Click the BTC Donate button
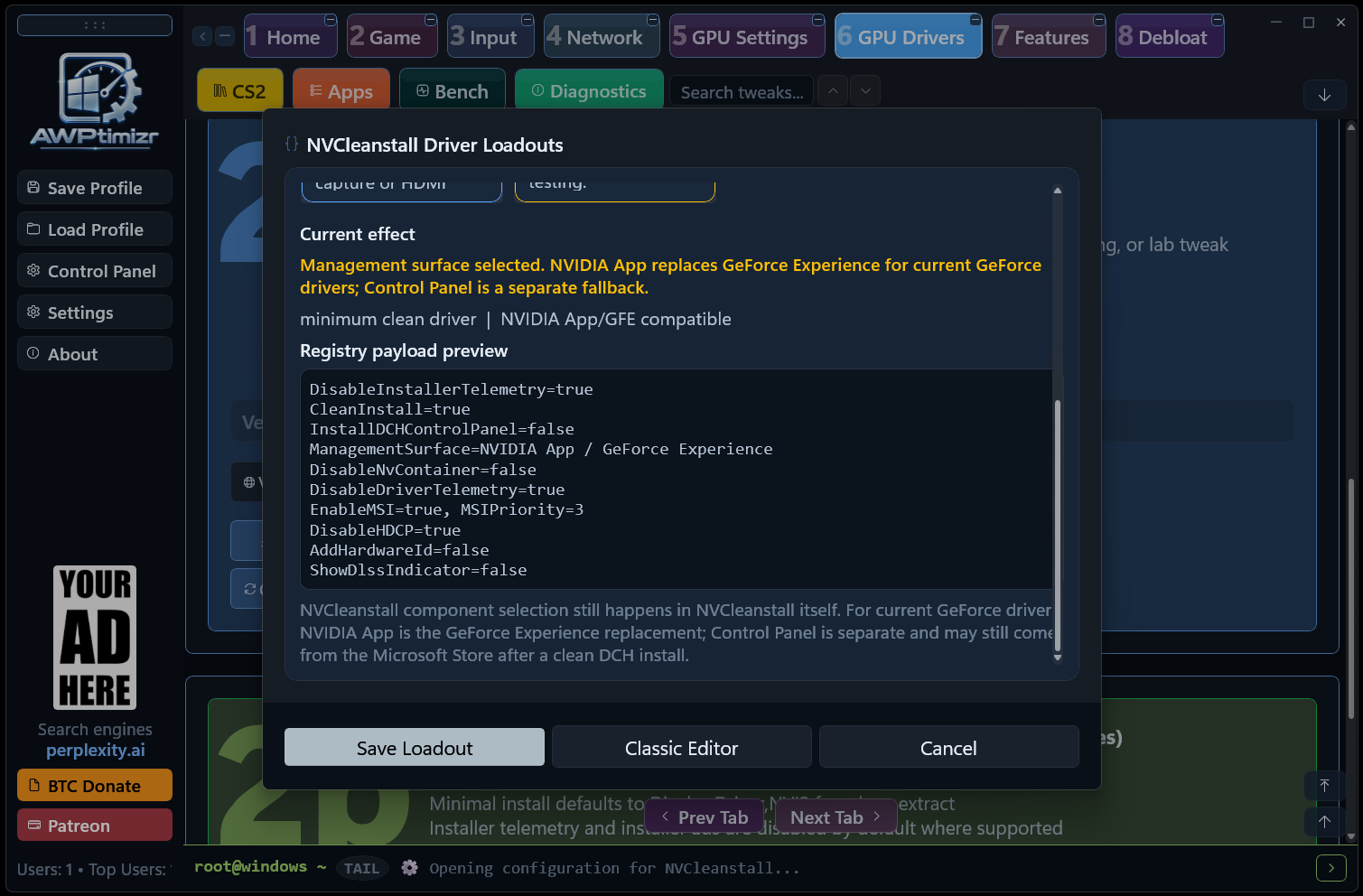This screenshot has height=896, width=1363. [95, 786]
